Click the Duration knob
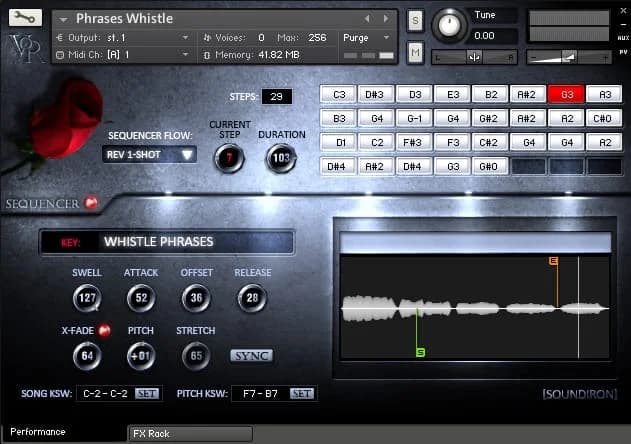Screen dimensions: 631x444 281,158
